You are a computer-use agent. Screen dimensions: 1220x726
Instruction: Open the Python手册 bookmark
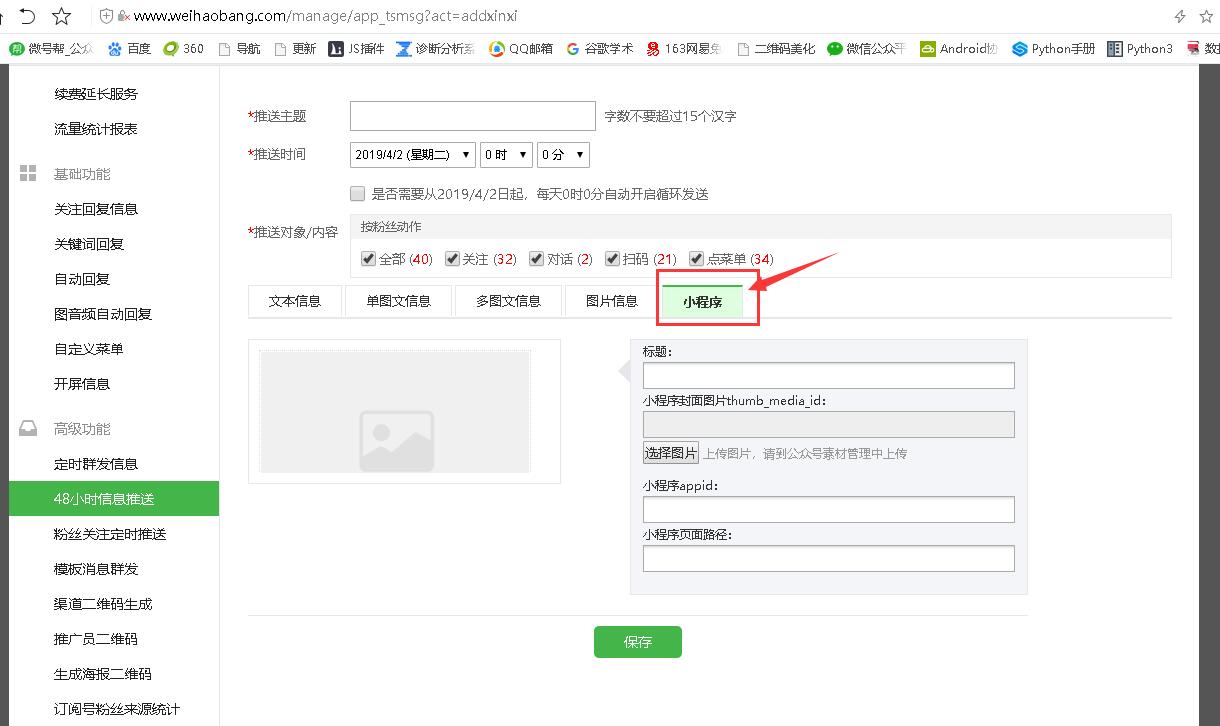click(1053, 48)
